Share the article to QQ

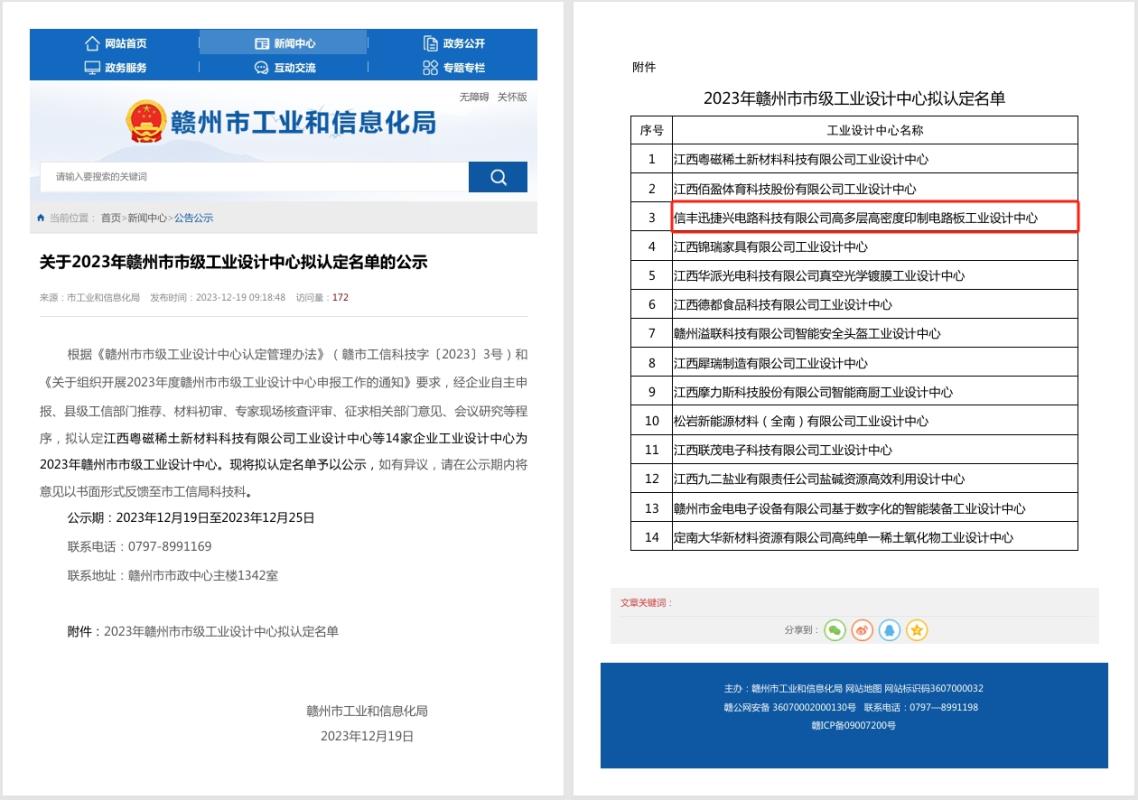coord(889,630)
